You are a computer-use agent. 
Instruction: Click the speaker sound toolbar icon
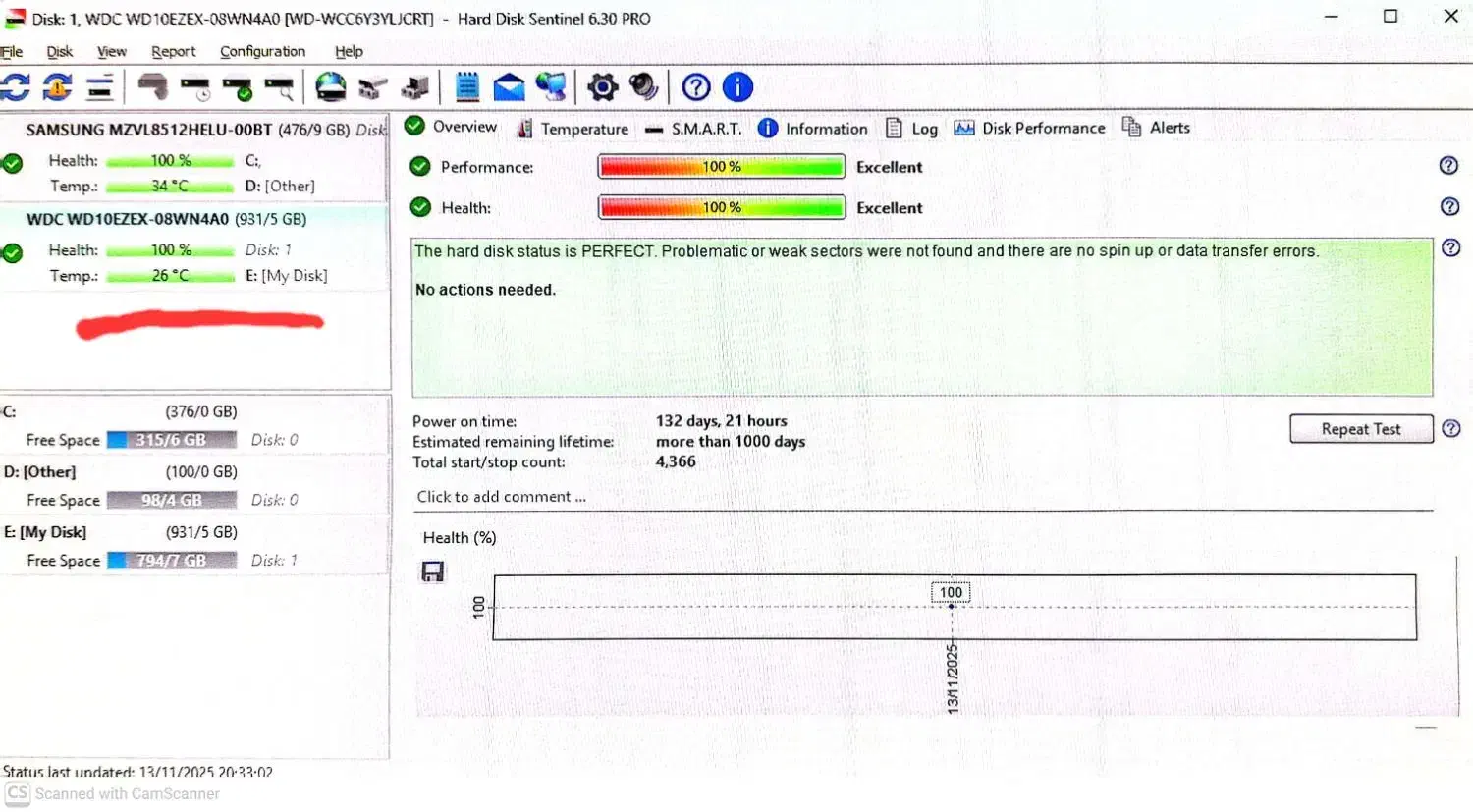pyautogui.click(x=644, y=87)
